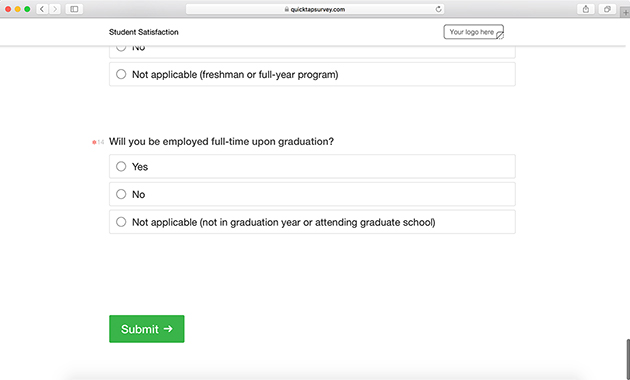
Task: Reload the page using the refresh icon
Action: 438,9
